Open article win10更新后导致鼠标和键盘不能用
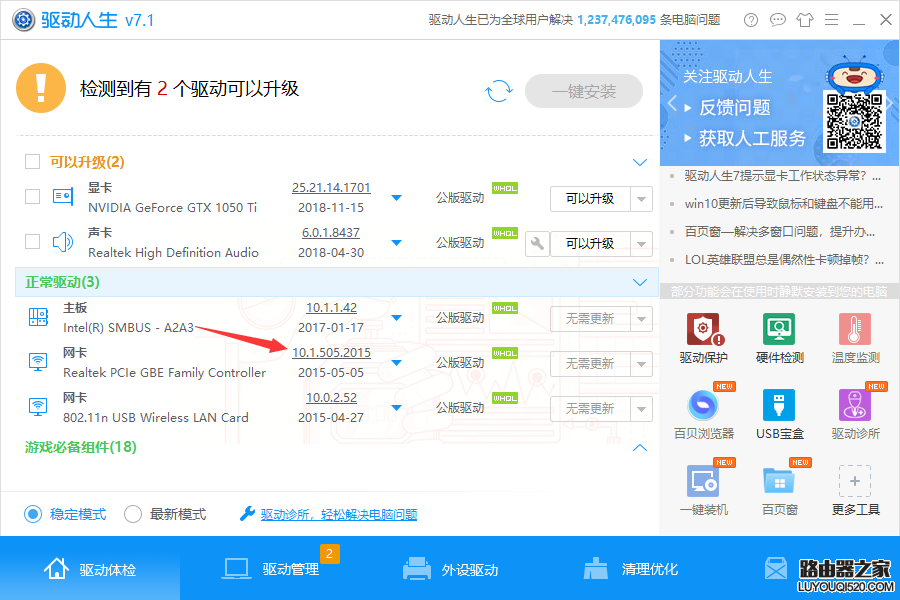 (783, 204)
